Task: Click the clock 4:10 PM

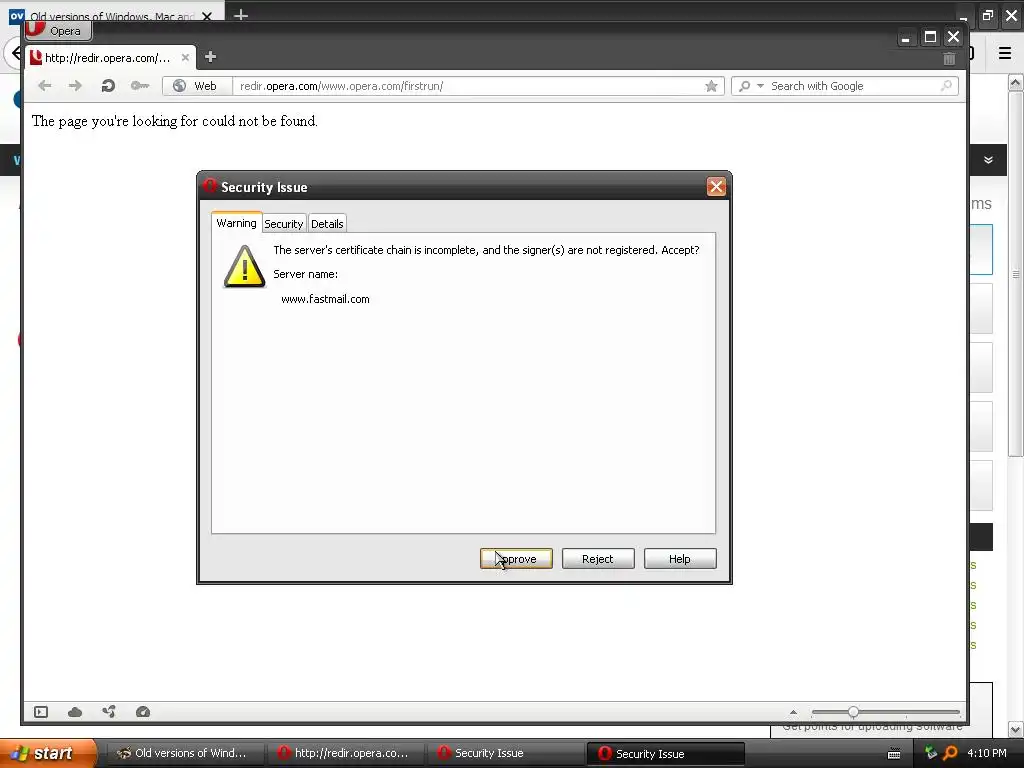Action: tap(987, 753)
